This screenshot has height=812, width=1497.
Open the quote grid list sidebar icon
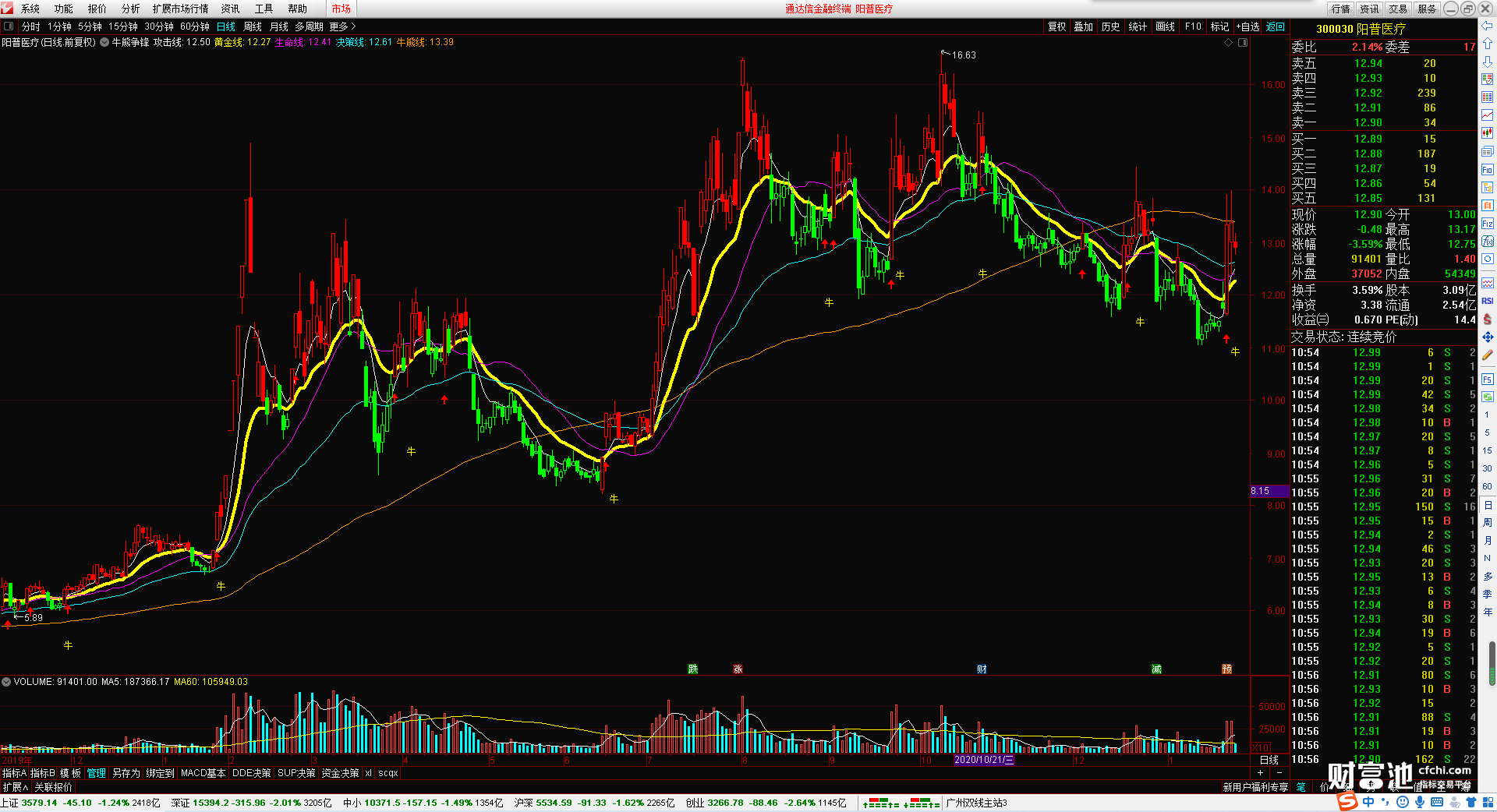click(x=1487, y=97)
